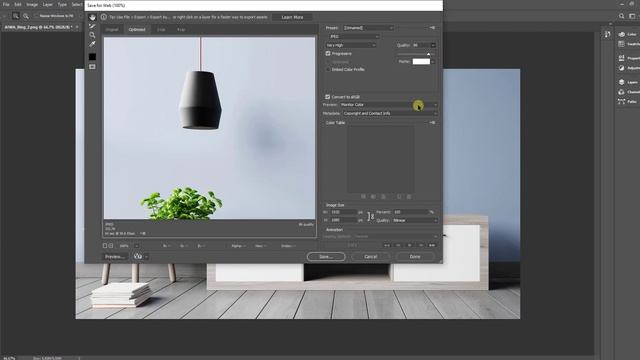Image resolution: width=640 pixels, height=360 pixels.
Task: Switch to the Optimized tab
Action: (137, 29)
